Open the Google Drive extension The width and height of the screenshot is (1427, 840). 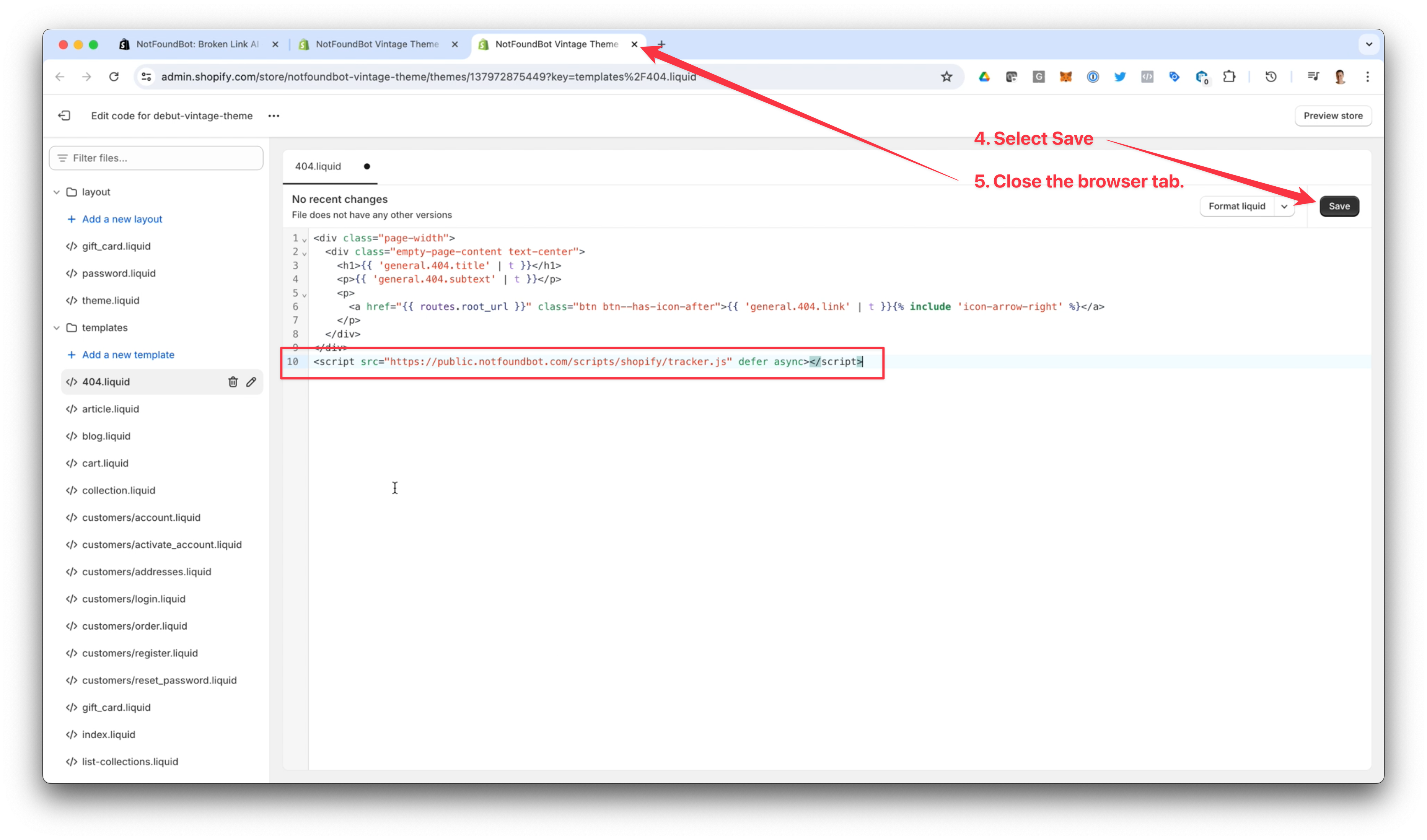click(984, 77)
